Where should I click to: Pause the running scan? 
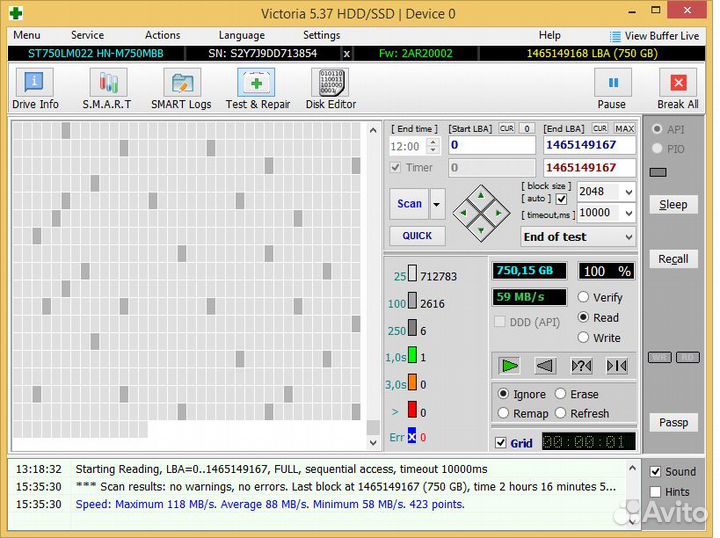(x=611, y=89)
